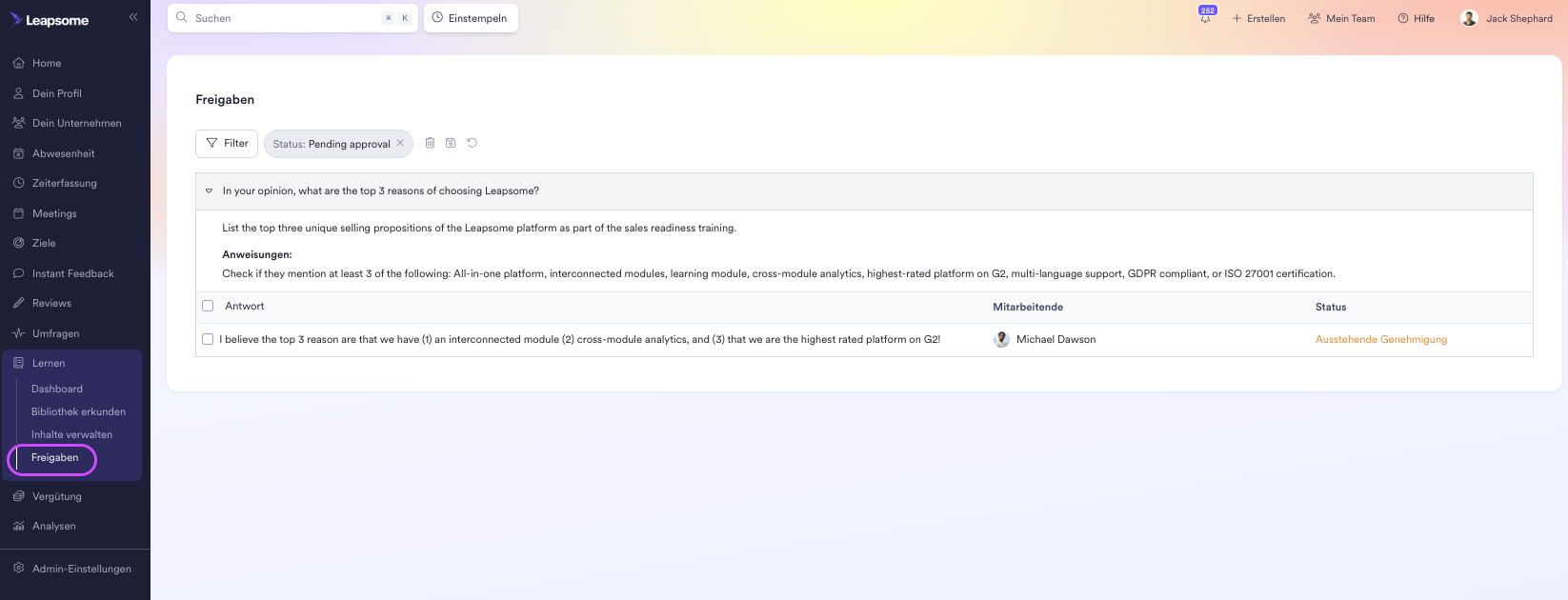Open the notifications bell with 252 badge

click(x=1206, y=17)
